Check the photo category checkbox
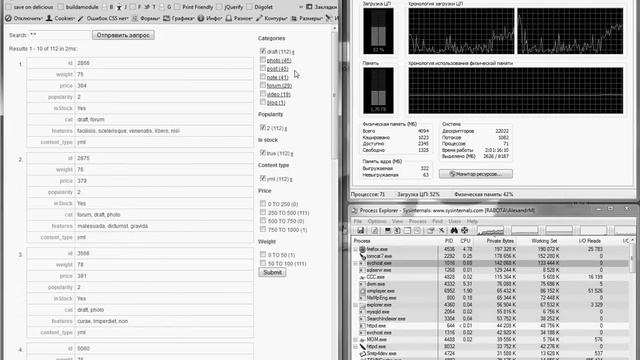The width and height of the screenshot is (640, 360). [x=262, y=60]
